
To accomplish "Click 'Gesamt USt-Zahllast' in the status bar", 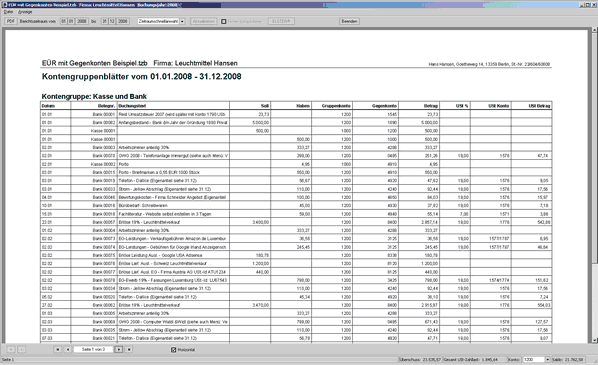I will point(461,360).
